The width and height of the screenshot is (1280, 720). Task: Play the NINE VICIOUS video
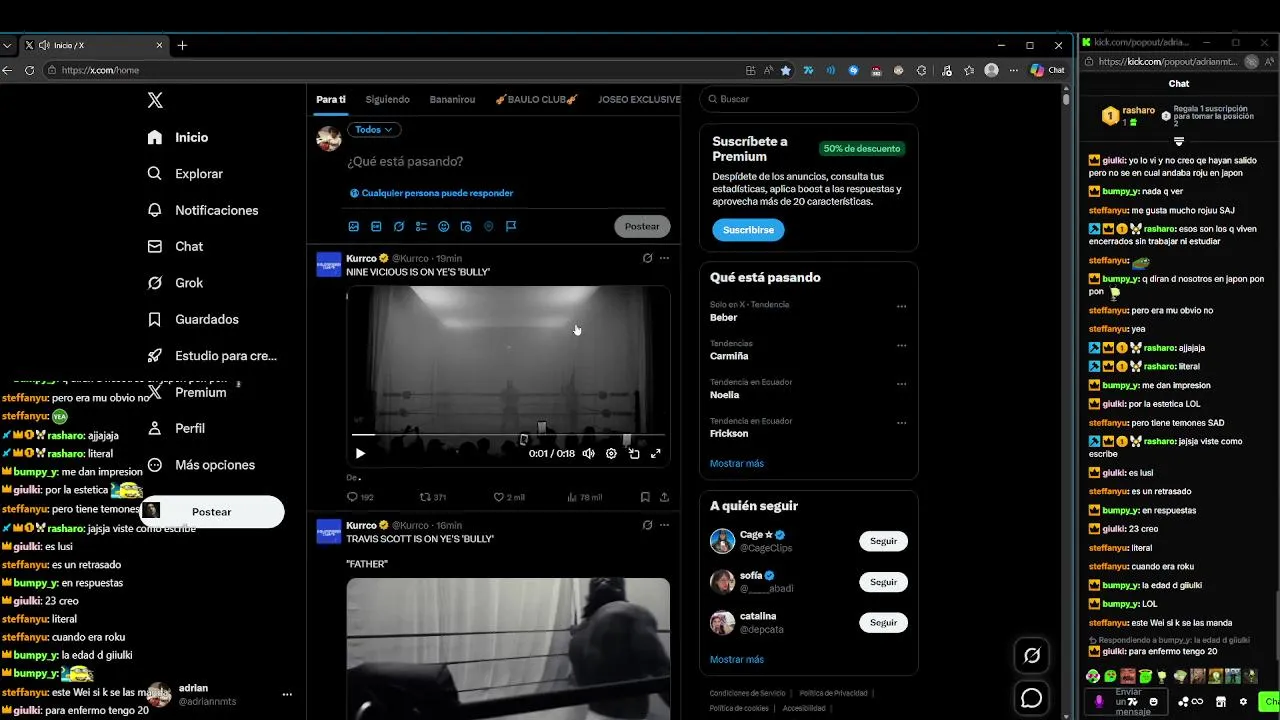tap(360, 453)
